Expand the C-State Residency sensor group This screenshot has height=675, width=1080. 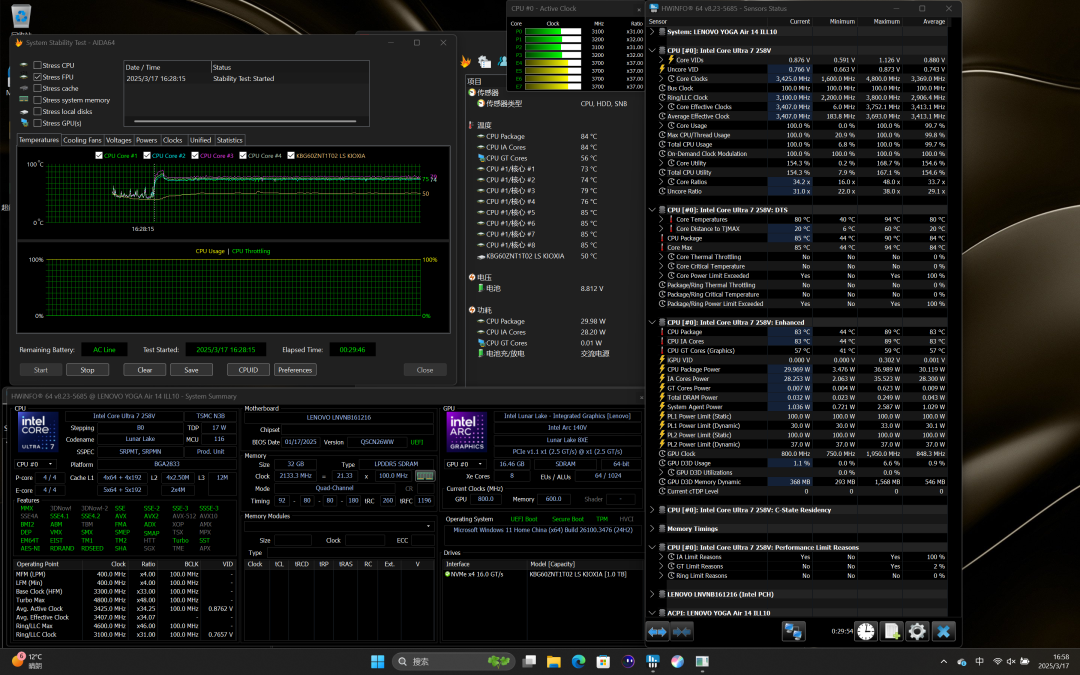click(652, 510)
